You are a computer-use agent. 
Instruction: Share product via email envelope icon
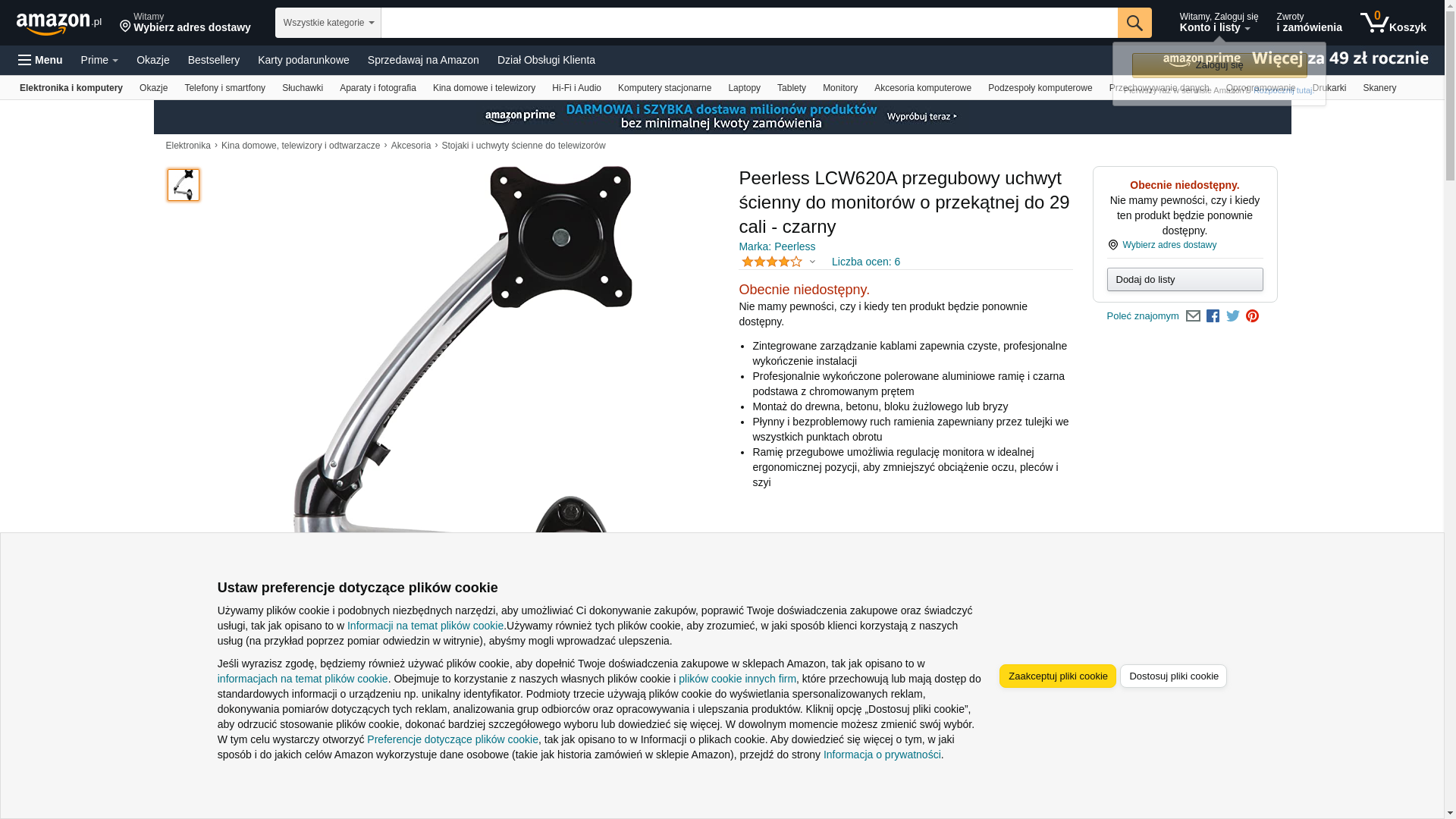pyautogui.click(x=1193, y=316)
